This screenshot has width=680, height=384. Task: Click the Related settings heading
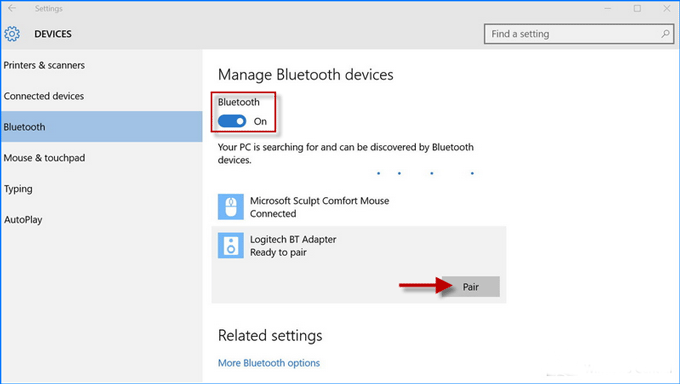pyautogui.click(x=270, y=335)
